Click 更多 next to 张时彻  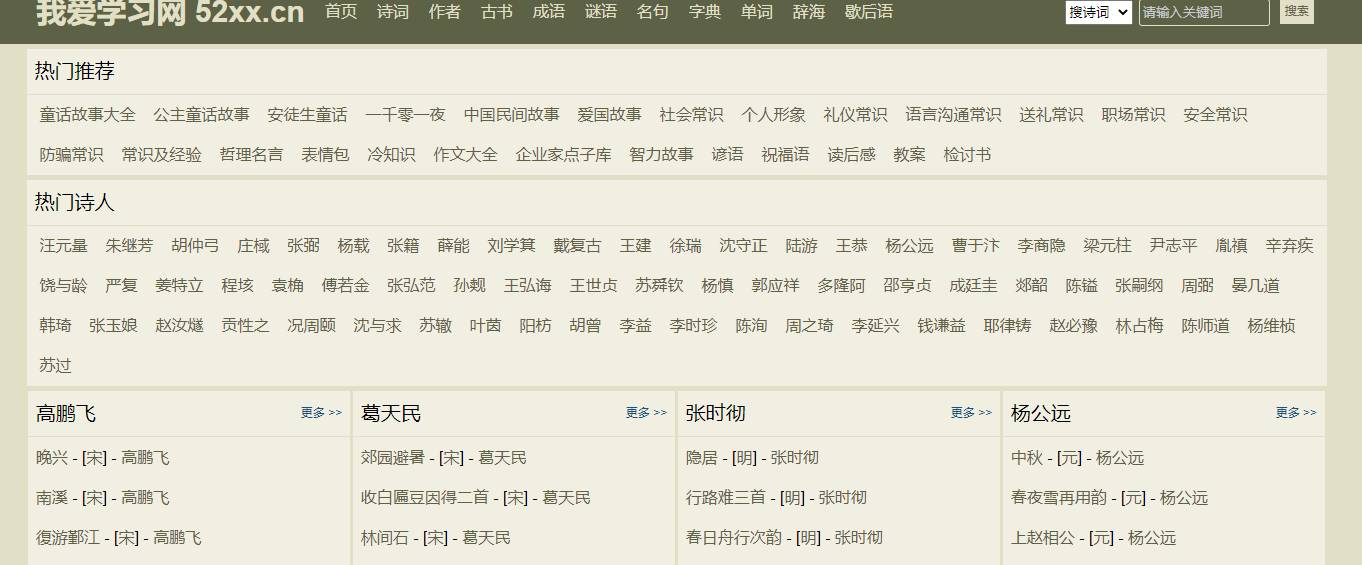tap(971, 413)
